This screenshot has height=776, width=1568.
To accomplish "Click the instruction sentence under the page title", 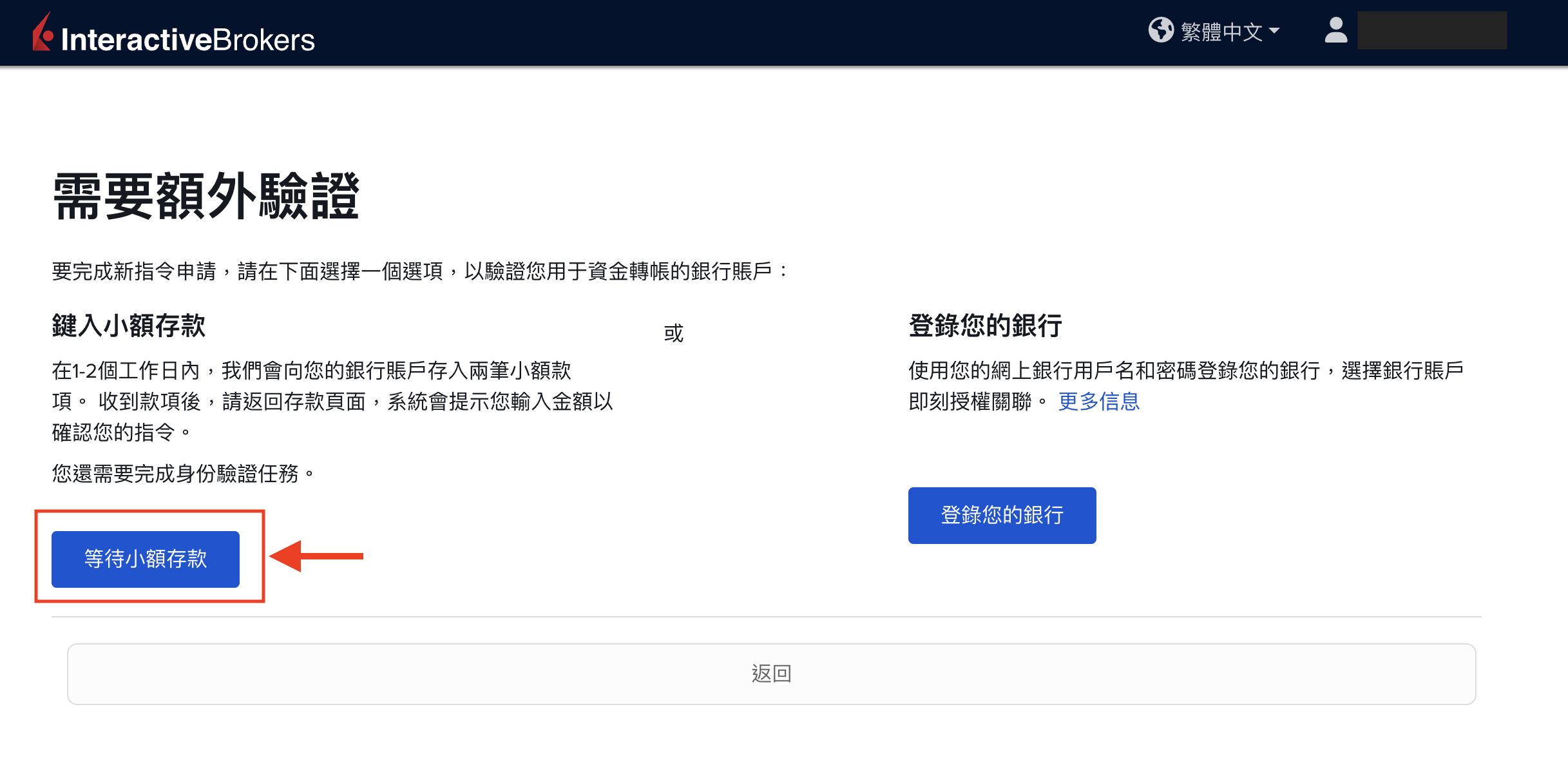I will [419, 271].
